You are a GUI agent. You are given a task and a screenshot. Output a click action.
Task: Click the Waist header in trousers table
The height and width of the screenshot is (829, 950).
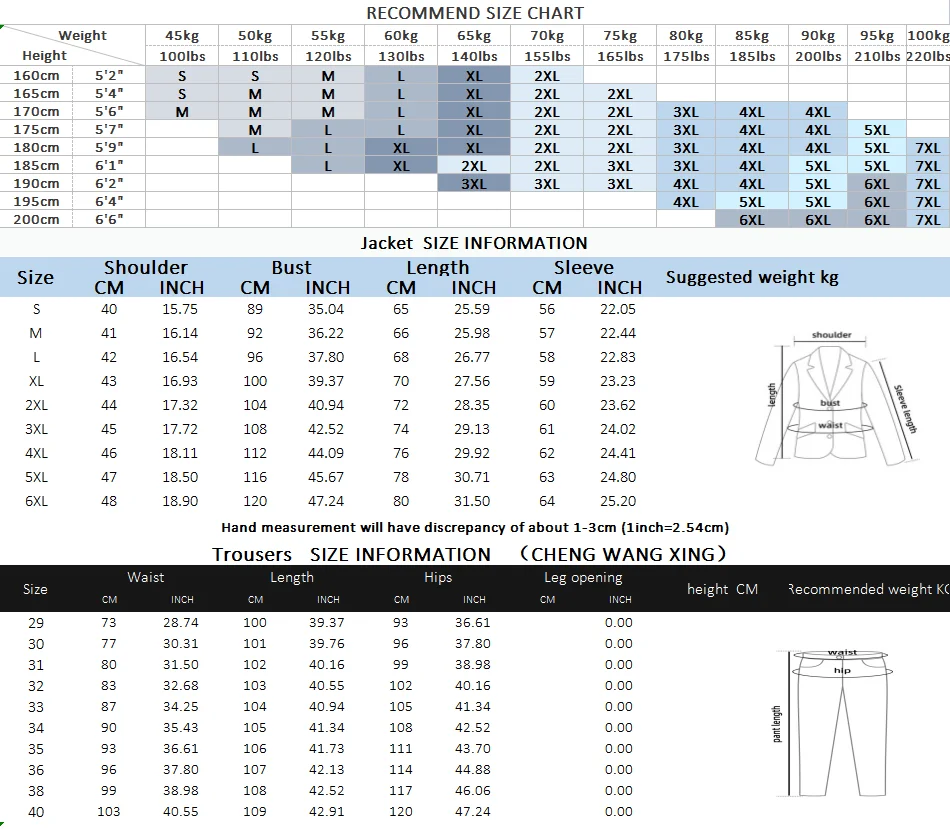pos(145,577)
